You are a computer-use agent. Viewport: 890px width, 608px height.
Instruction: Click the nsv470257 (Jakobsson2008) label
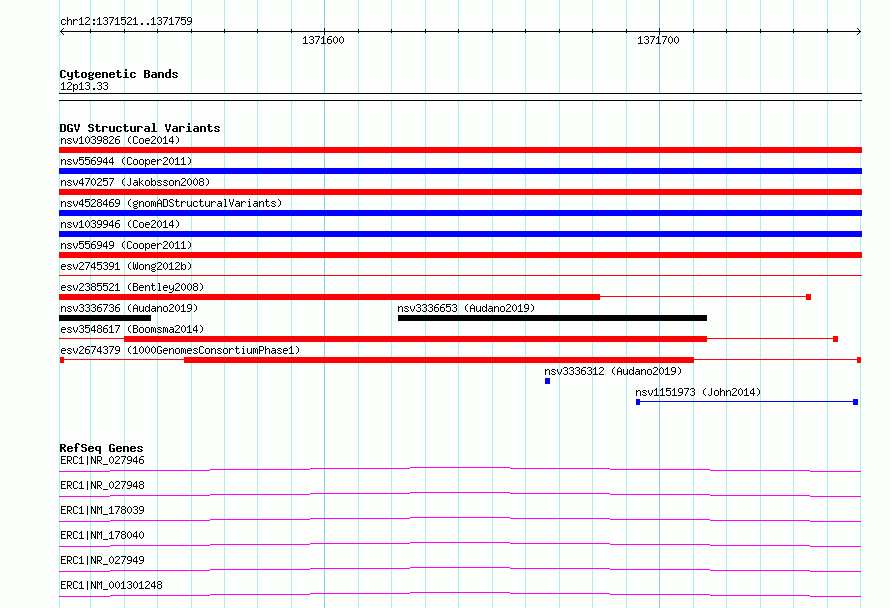point(135,182)
